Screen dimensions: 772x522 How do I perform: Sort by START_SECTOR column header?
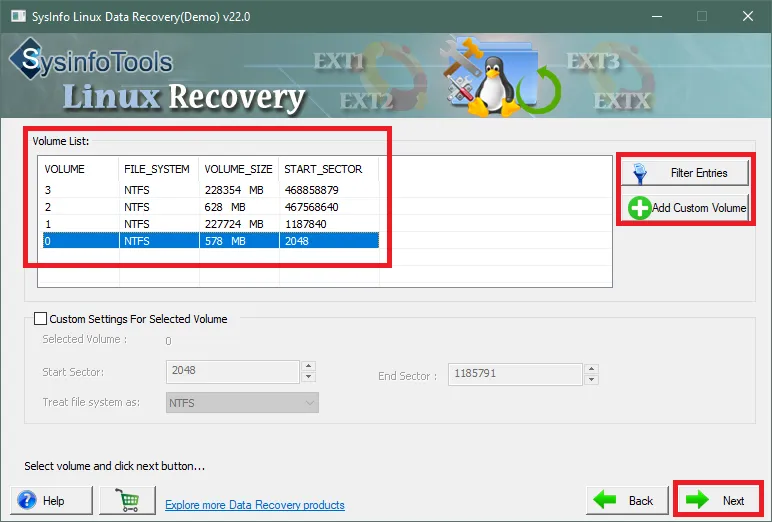pyautogui.click(x=329, y=169)
